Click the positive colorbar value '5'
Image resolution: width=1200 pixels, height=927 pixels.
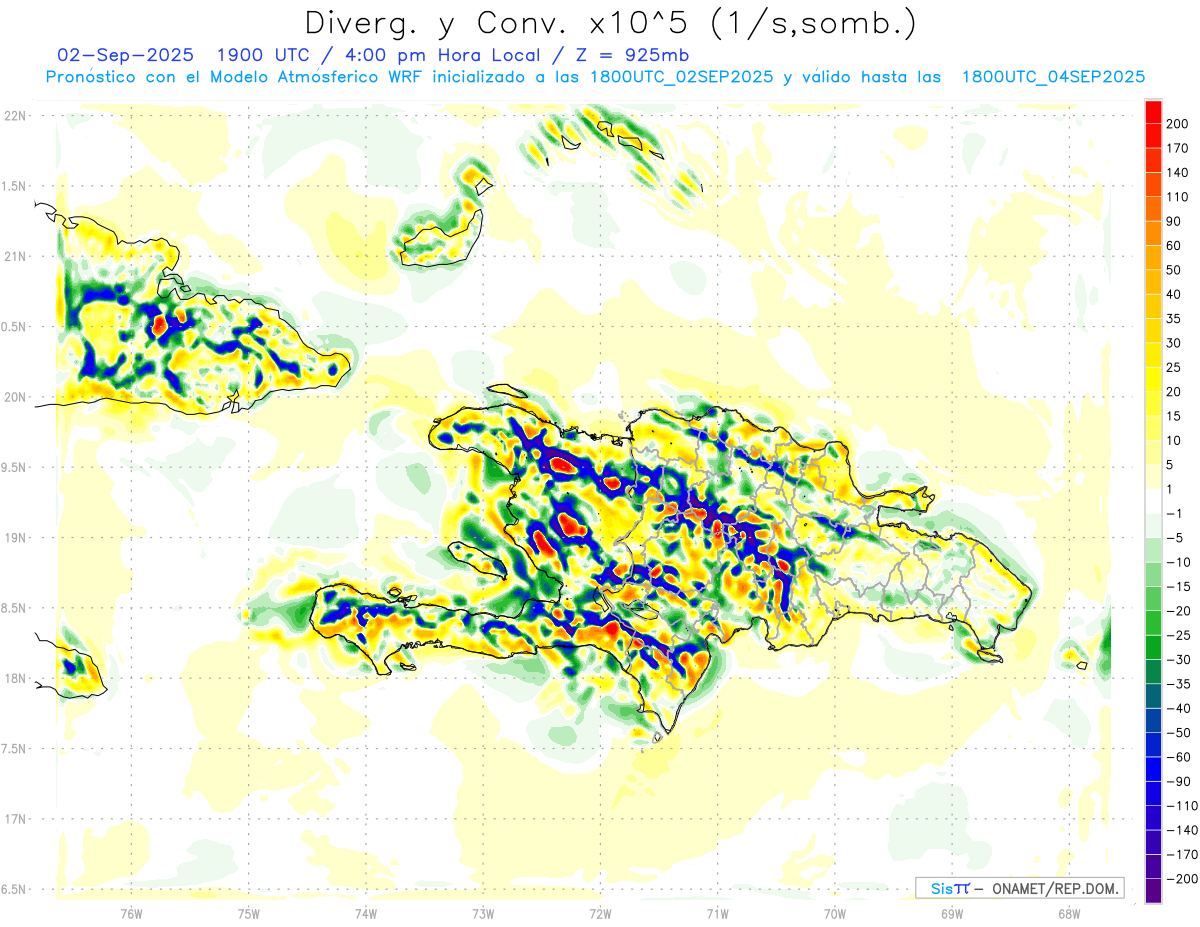1169,465
